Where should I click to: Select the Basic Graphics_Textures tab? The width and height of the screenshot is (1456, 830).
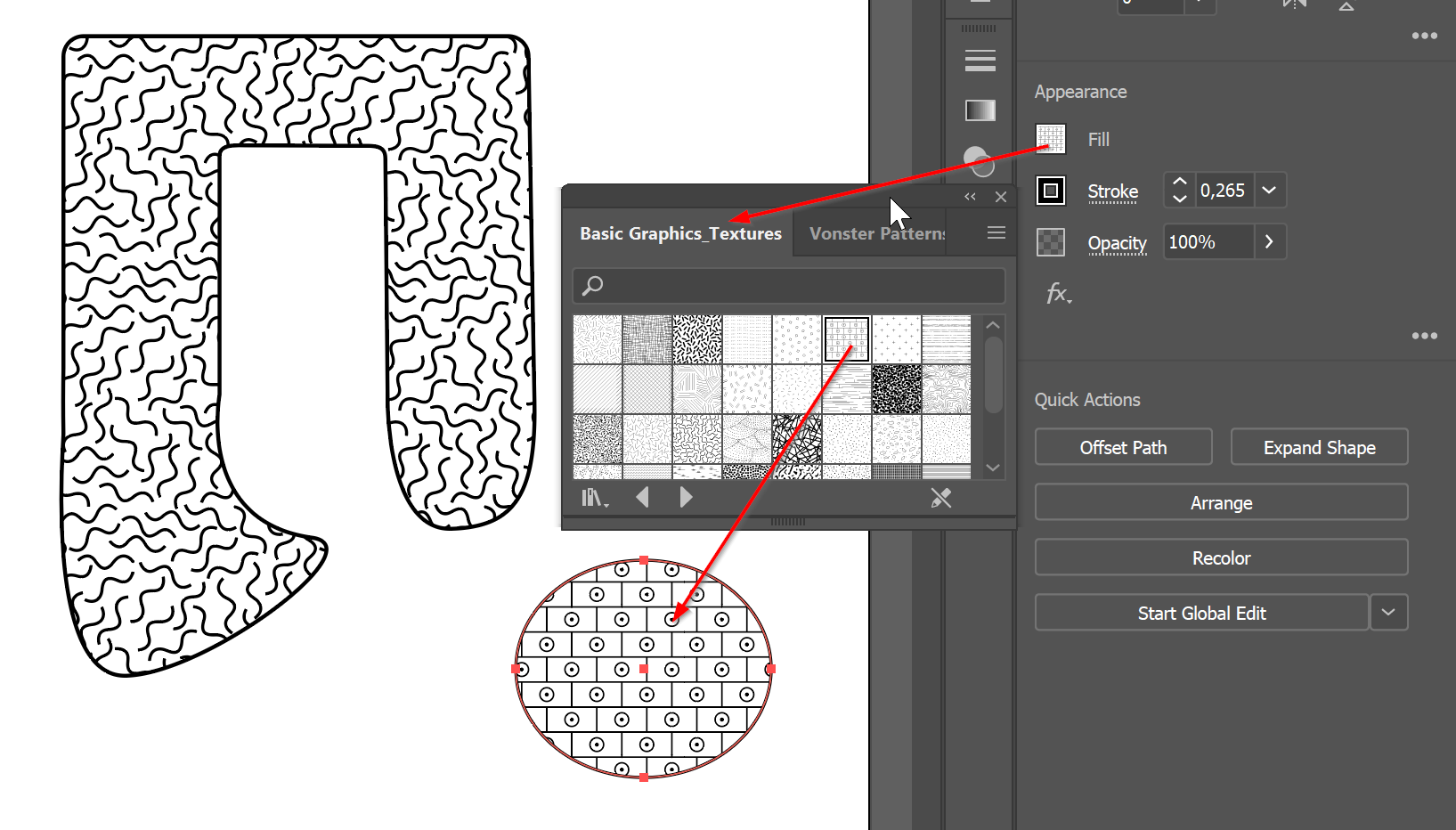pos(680,233)
